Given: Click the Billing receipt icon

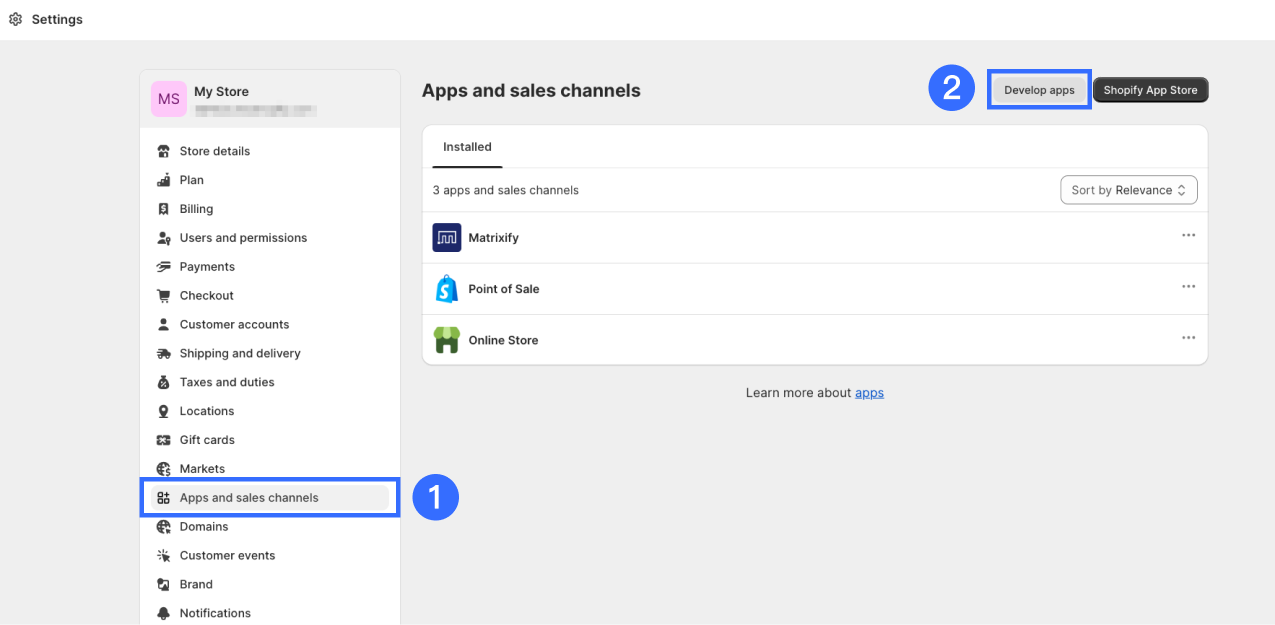Looking at the screenshot, I should (164, 209).
